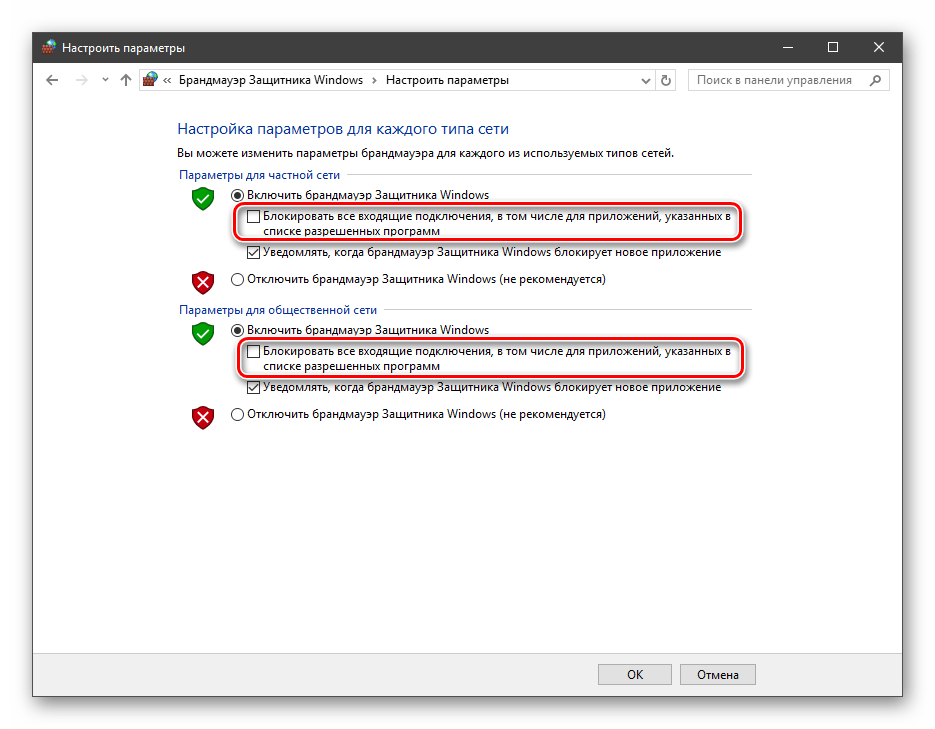This screenshot has height=729, width=935.
Task: Uncheck the notify checkbox for private network
Action: pos(254,252)
